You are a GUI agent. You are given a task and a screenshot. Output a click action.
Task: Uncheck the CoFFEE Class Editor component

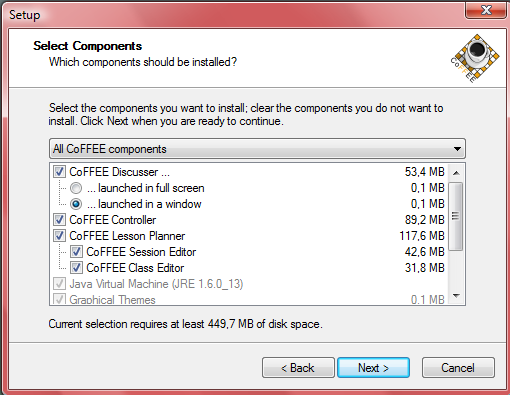click(76, 268)
